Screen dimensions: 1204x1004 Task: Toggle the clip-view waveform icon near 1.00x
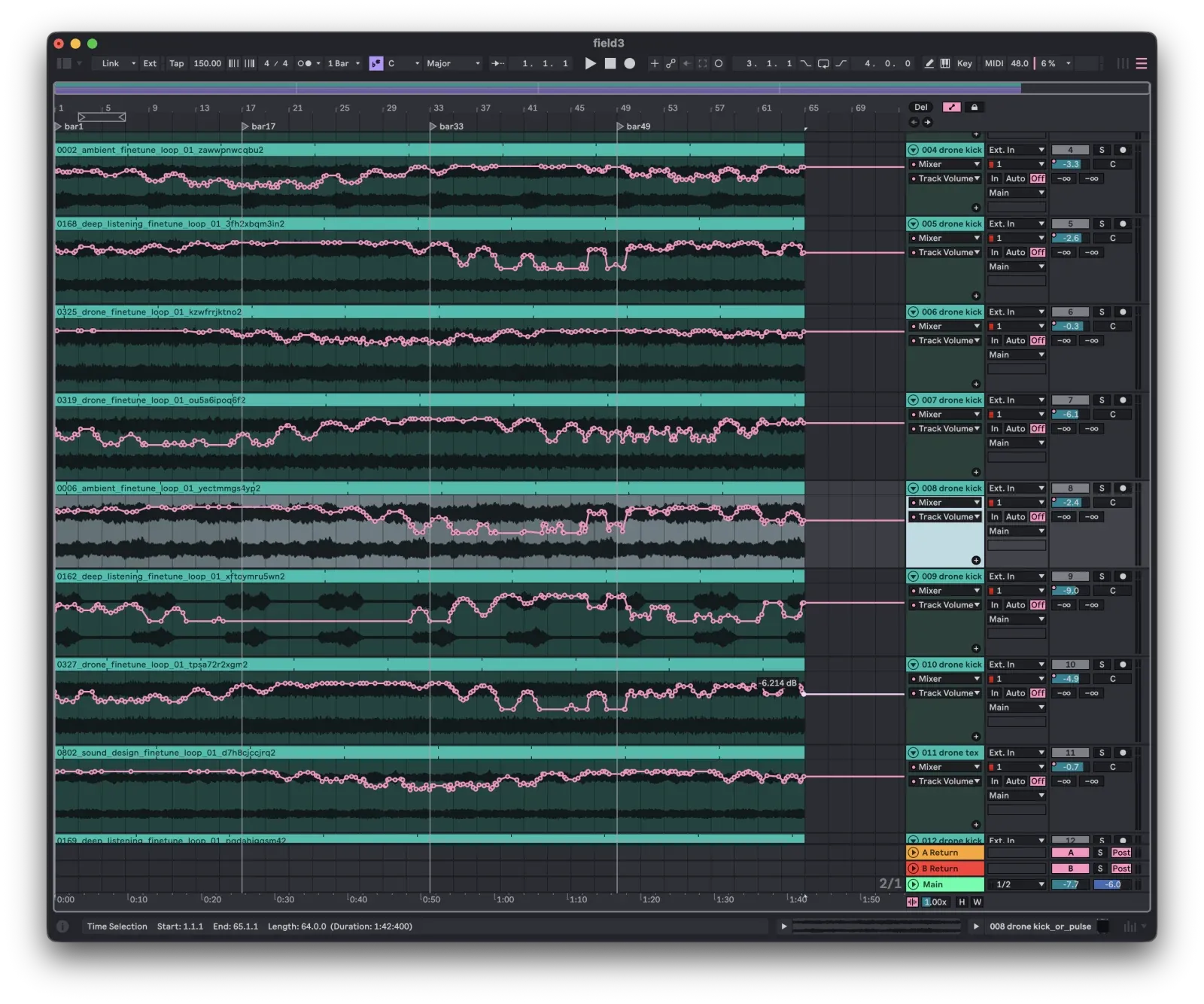(x=912, y=902)
